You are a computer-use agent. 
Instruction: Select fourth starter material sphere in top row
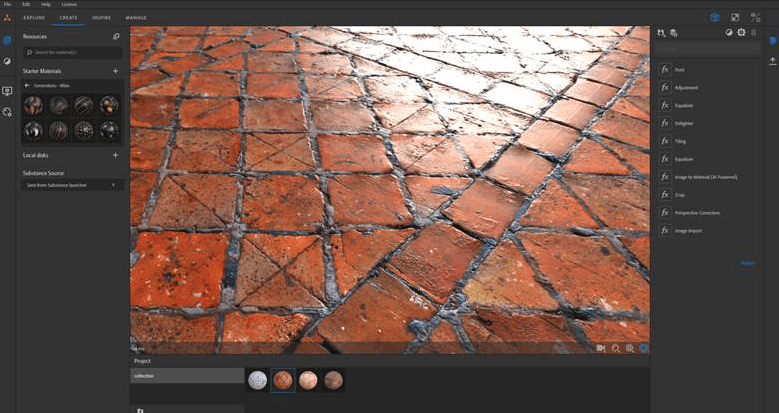click(109, 105)
